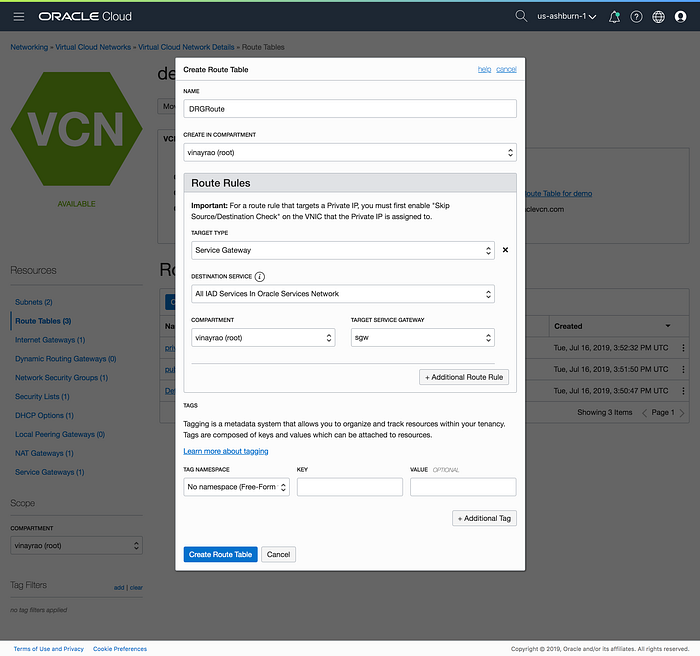
Task: Select Network Security Groups (1)
Action: tap(61, 378)
